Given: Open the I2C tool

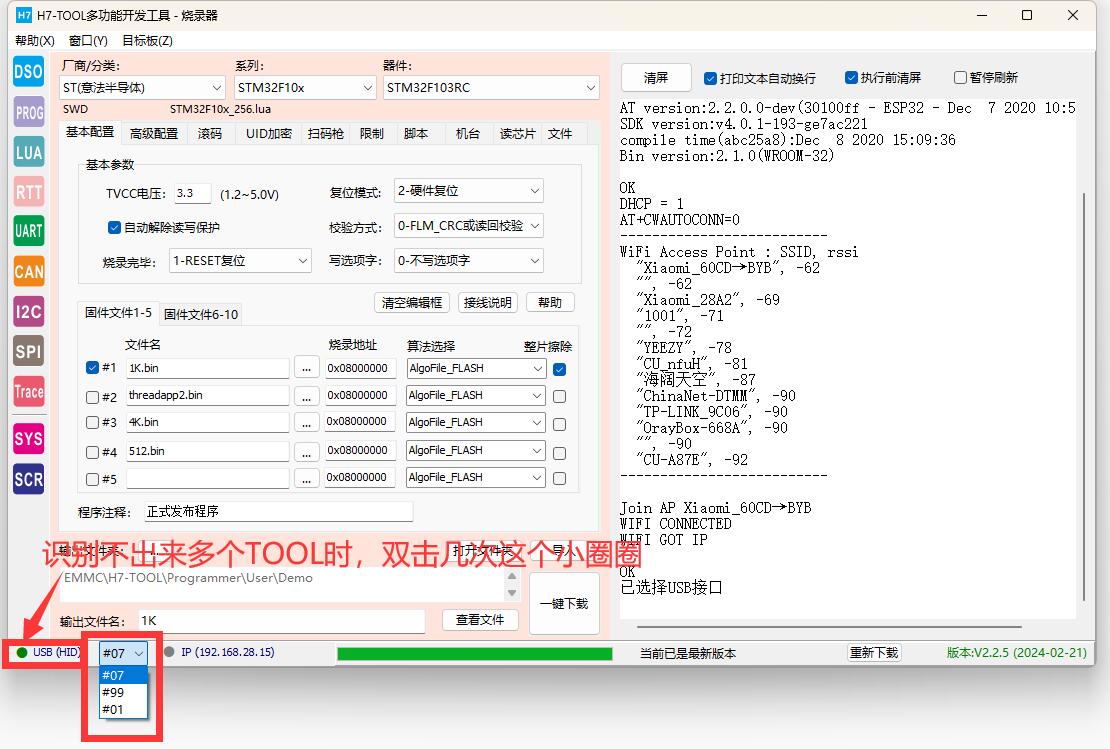Looking at the screenshot, I should (x=28, y=311).
